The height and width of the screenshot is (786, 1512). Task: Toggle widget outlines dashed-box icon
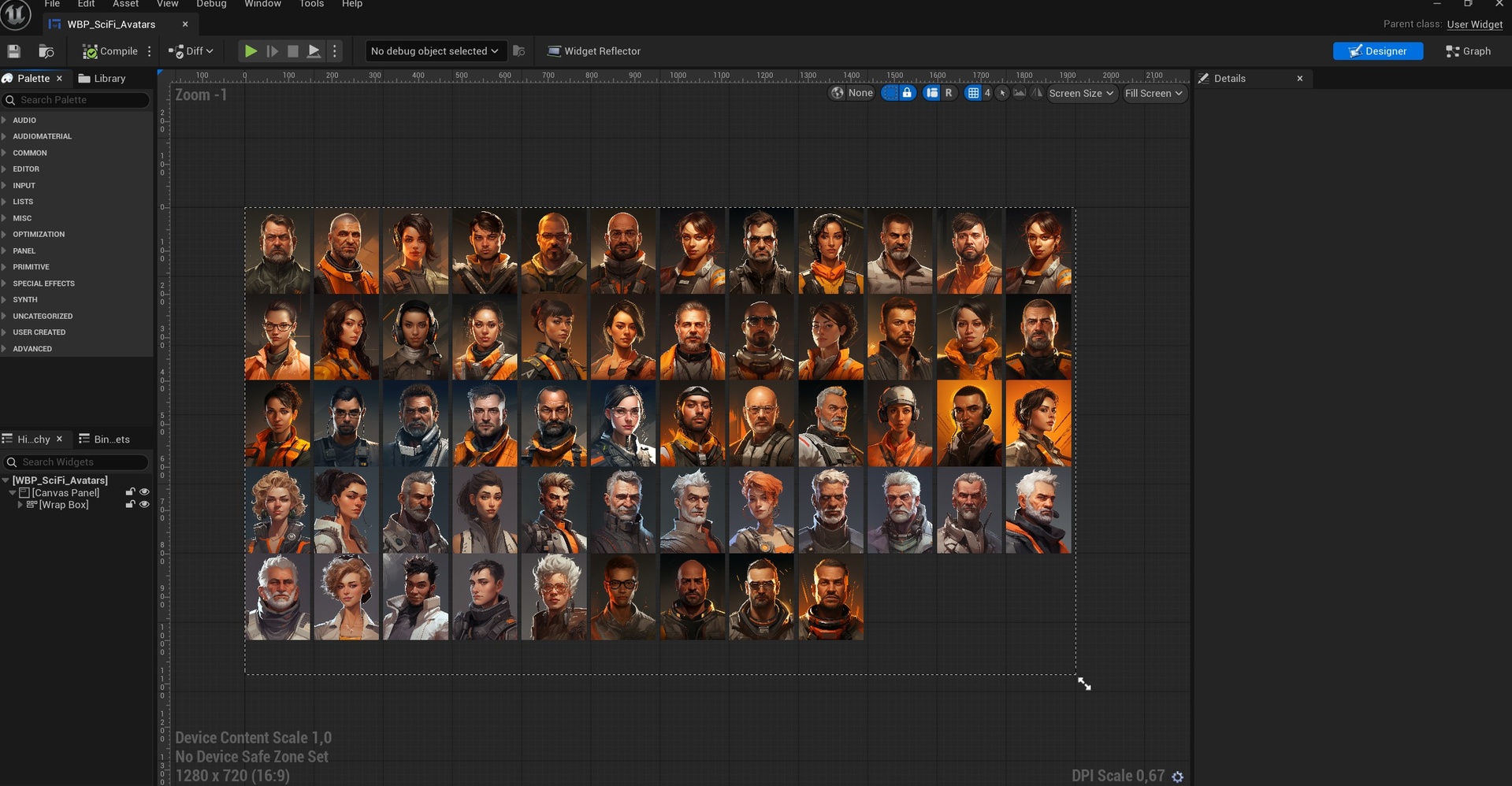(890, 93)
